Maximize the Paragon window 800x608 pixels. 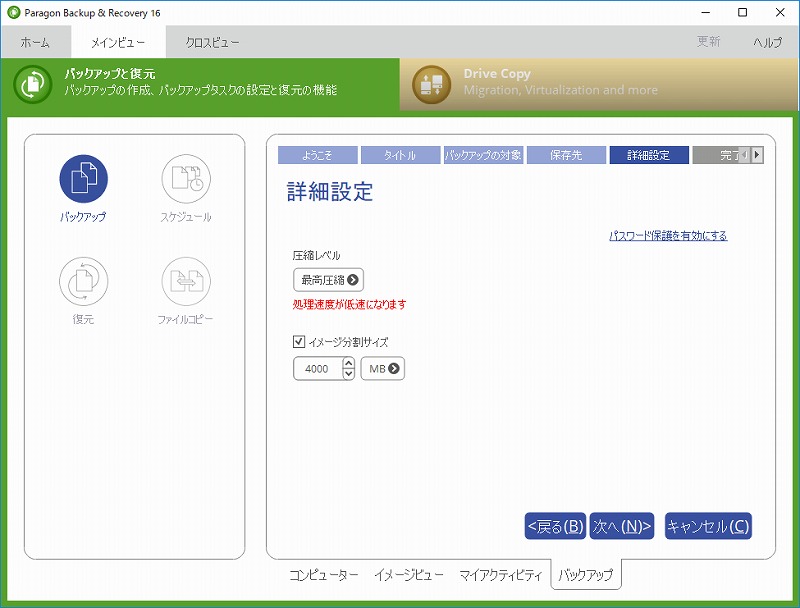[x=743, y=12]
